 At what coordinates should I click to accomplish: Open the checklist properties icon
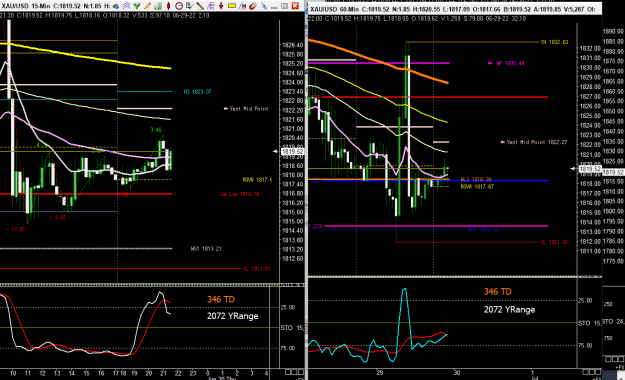pos(189,6)
